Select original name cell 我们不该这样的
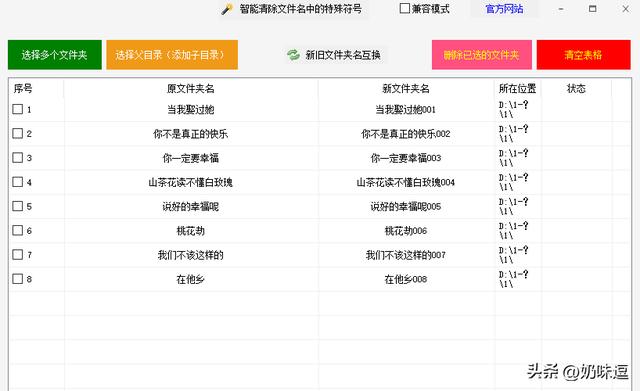The width and height of the screenshot is (640, 391). pyautogui.click(x=191, y=255)
